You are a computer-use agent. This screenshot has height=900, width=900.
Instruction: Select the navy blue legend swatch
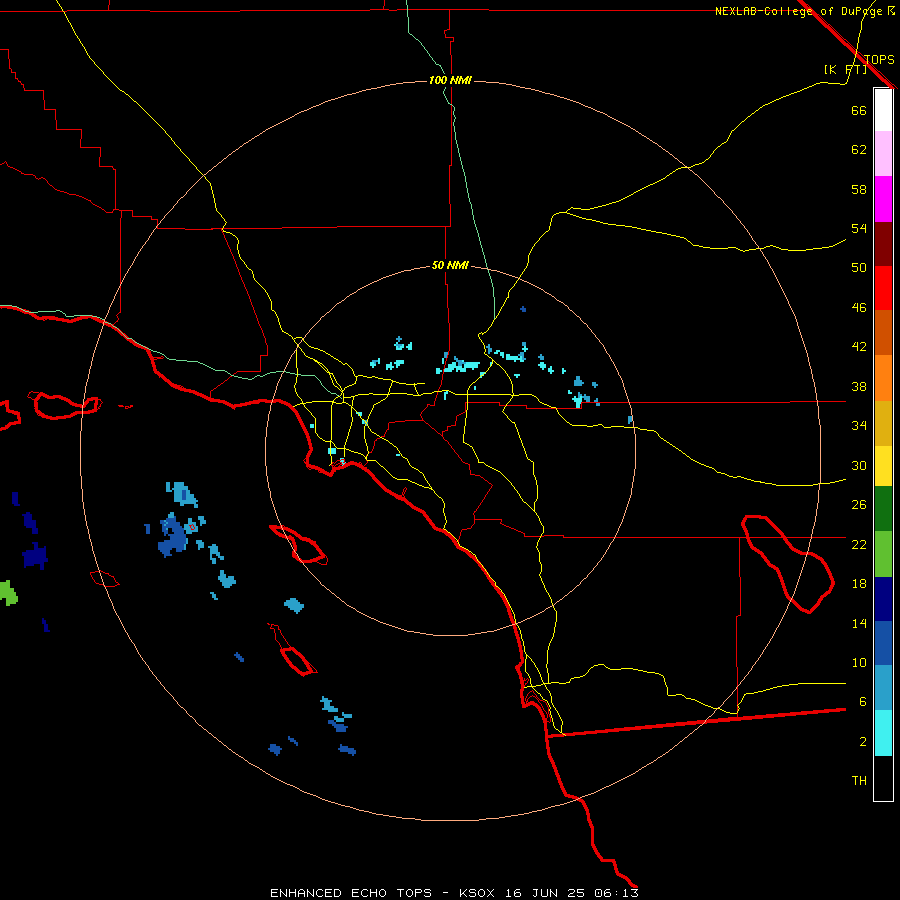883,599
